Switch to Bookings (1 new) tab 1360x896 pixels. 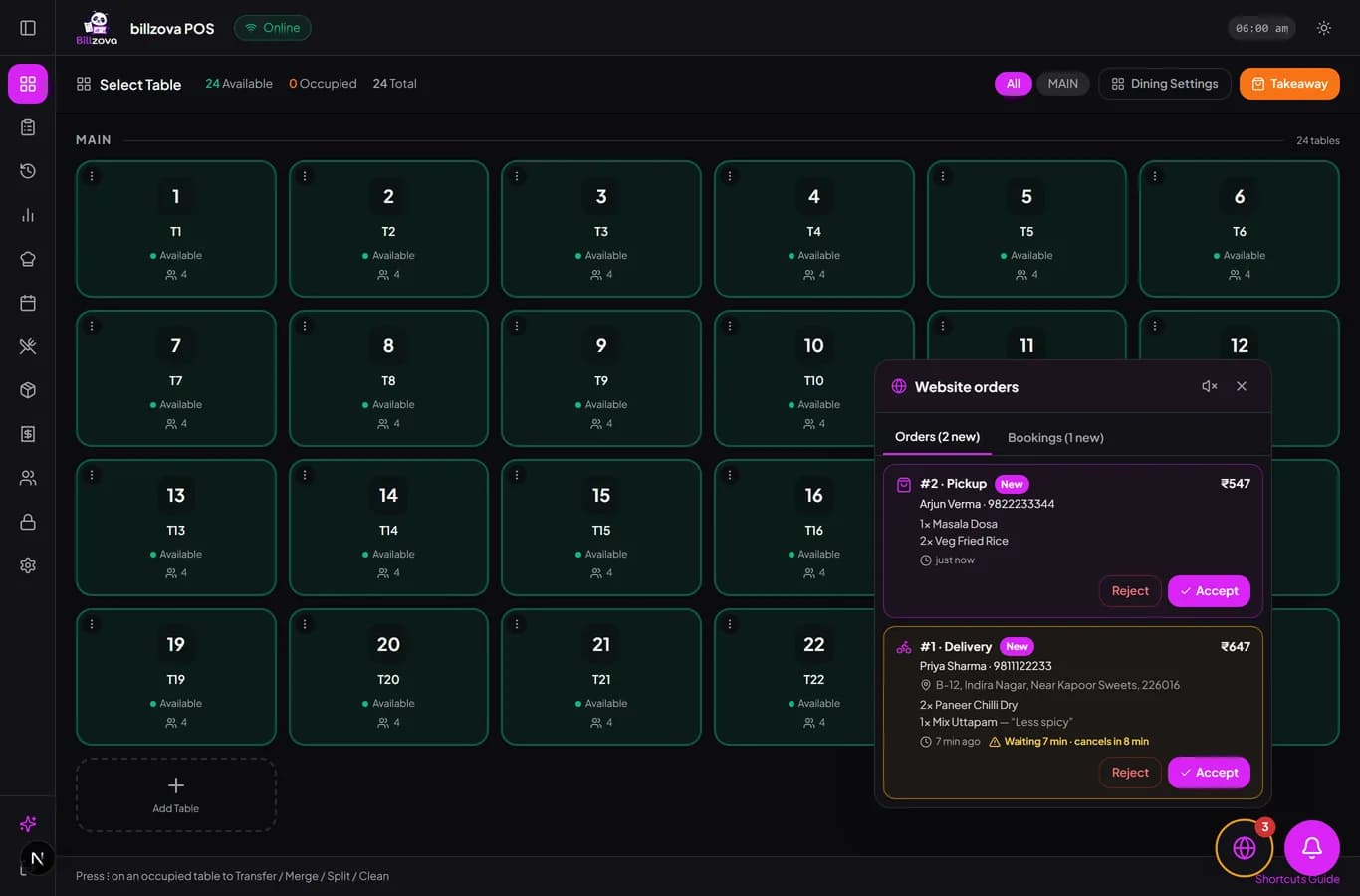(1055, 438)
